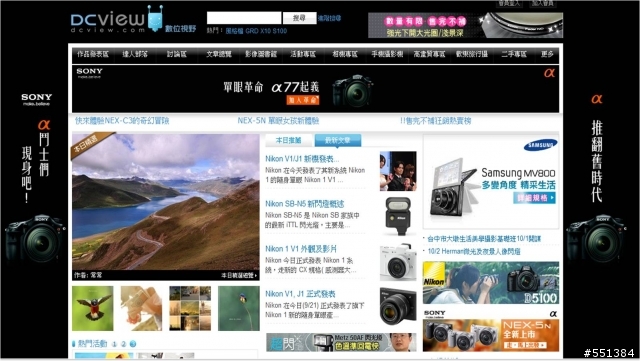Open the NEX-5N promo link
This screenshot has height=361, width=640.
pyautogui.click(x=278, y=121)
